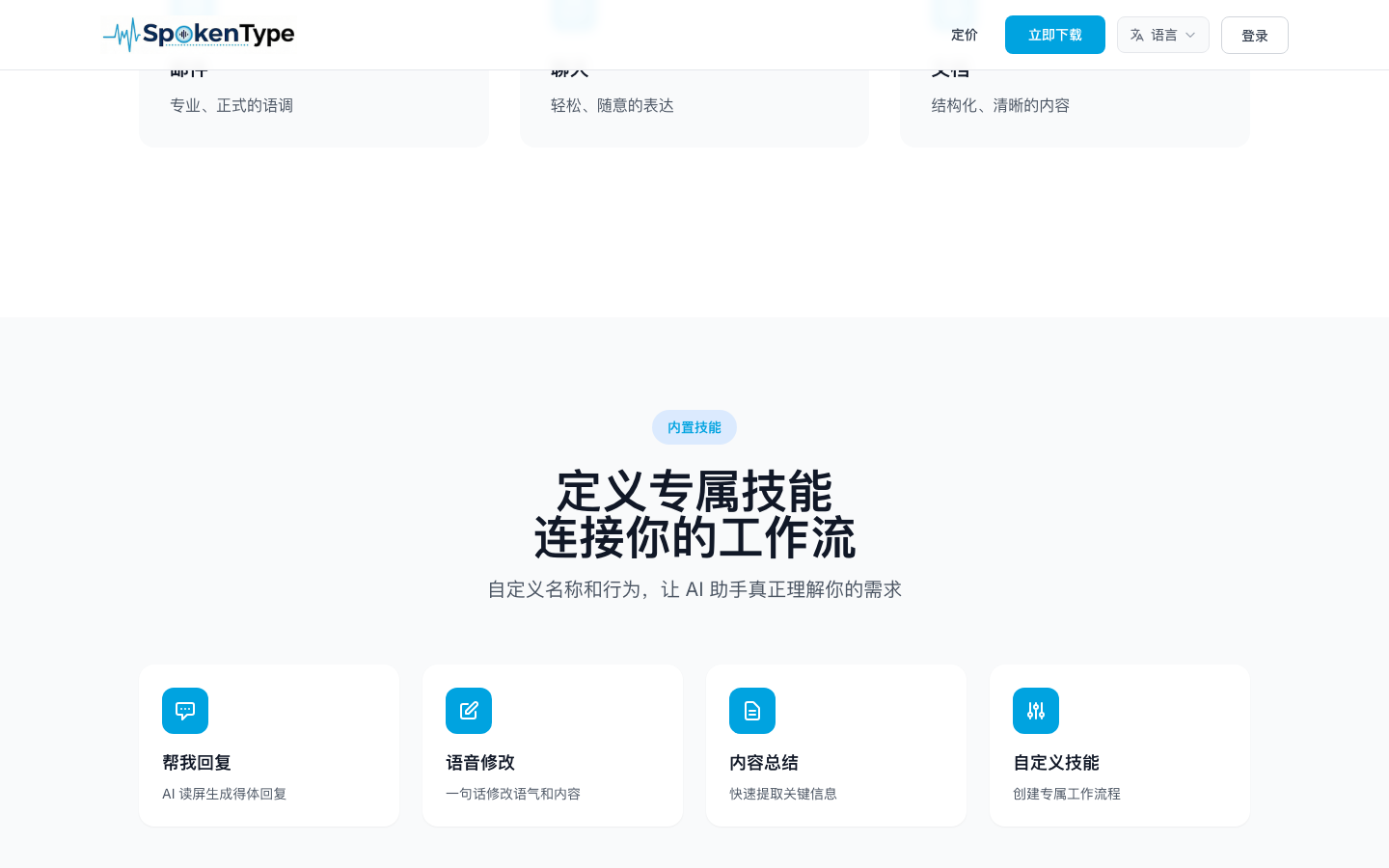Image resolution: width=1389 pixels, height=868 pixels.
Task: Click the 内置技能 badge
Action: pos(694,427)
